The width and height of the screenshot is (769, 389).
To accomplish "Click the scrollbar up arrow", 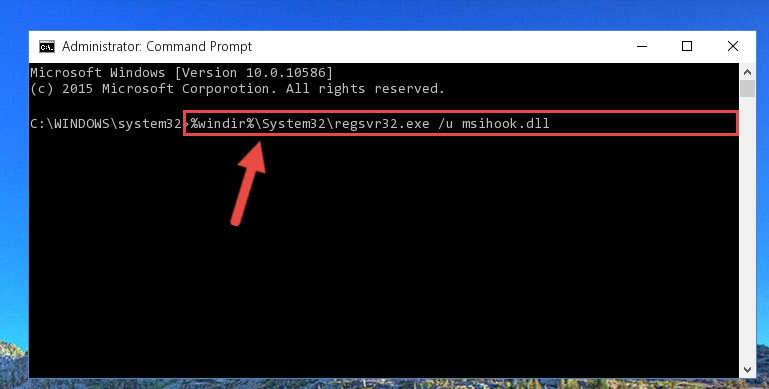I will coord(747,72).
